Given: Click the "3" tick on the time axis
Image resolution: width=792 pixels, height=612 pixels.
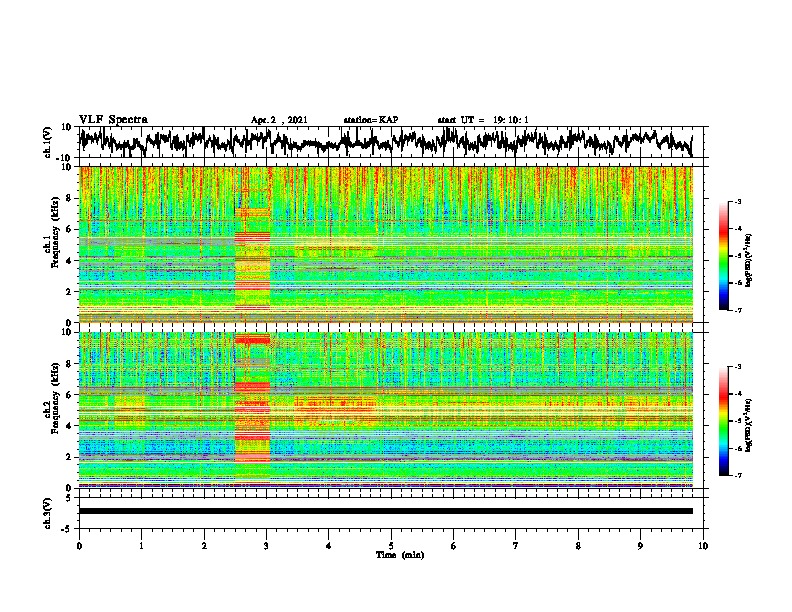Looking at the screenshot, I should (x=266, y=546).
